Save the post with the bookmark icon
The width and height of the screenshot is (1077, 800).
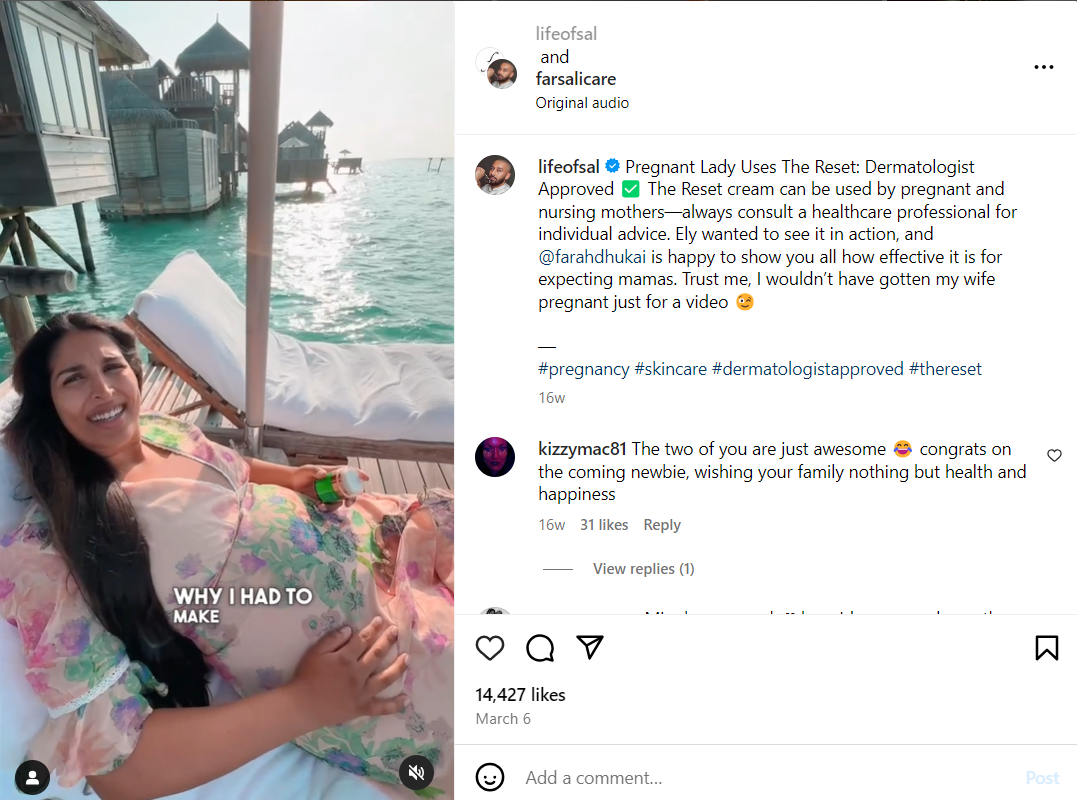(x=1047, y=648)
